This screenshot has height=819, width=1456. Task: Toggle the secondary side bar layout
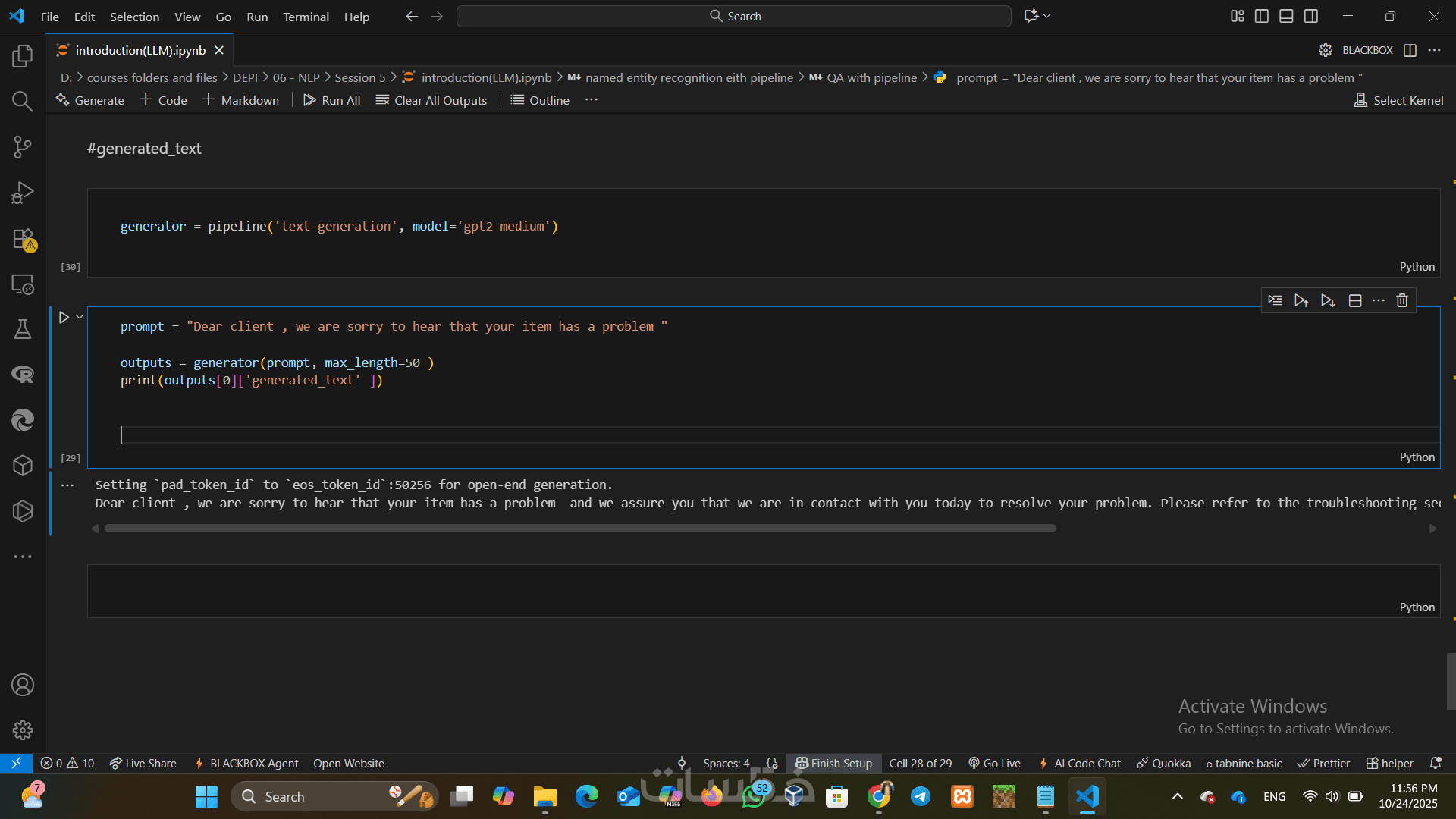coord(1311,16)
